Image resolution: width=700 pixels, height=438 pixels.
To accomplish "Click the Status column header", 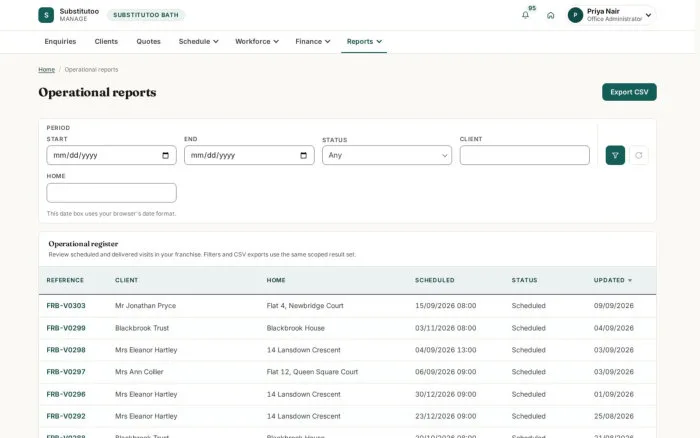I will pos(525,280).
